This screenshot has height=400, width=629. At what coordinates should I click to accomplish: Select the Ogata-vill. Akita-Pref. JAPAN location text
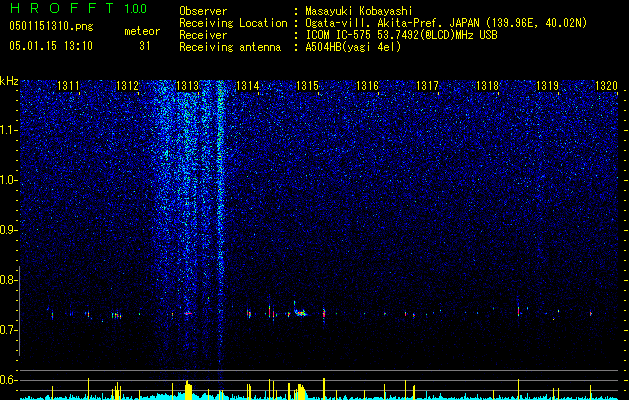(446, 23)
